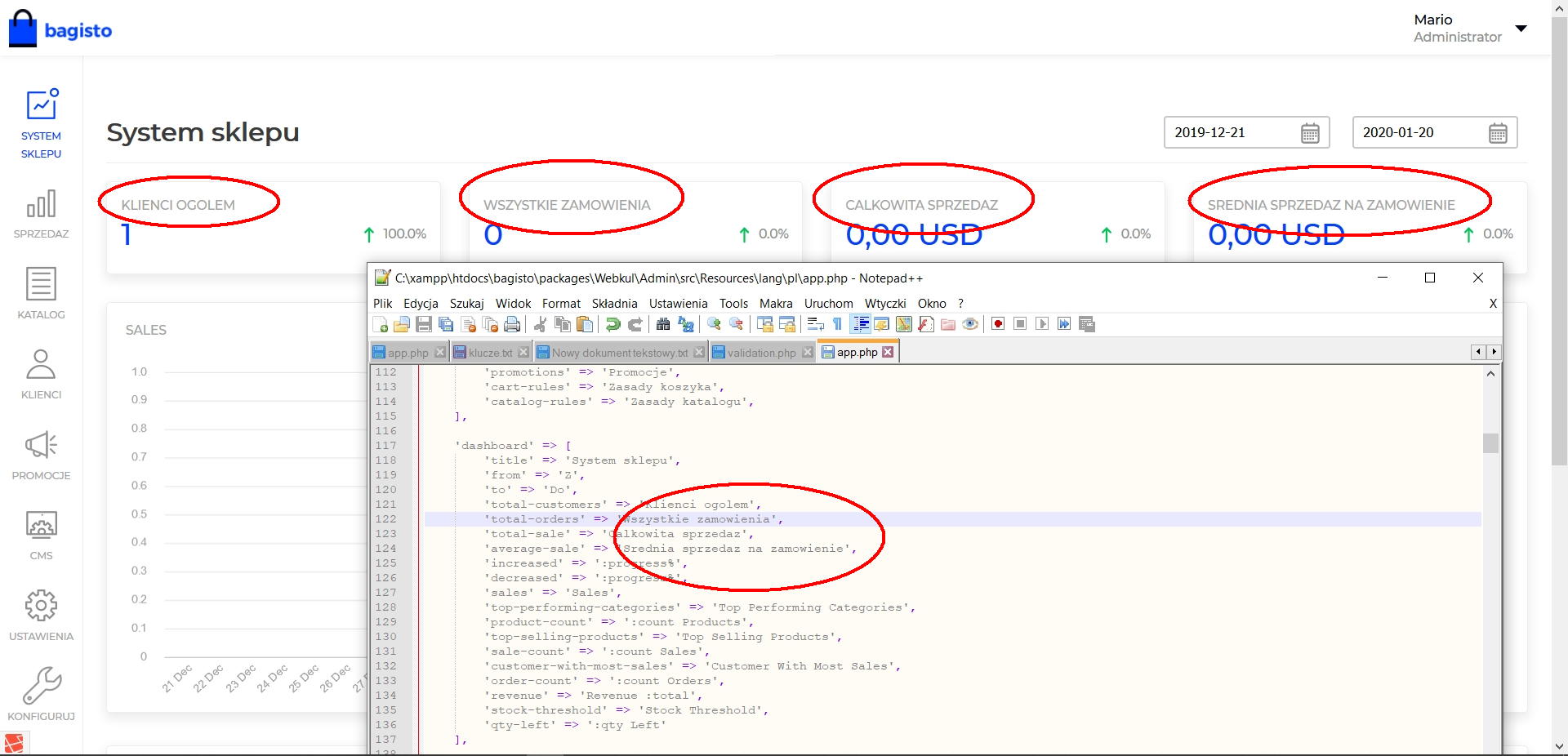Click the Find binoculars toolbar icon
Image resolution: width=1568 pixels, height=756 pixels.
(x=662, y=324)
